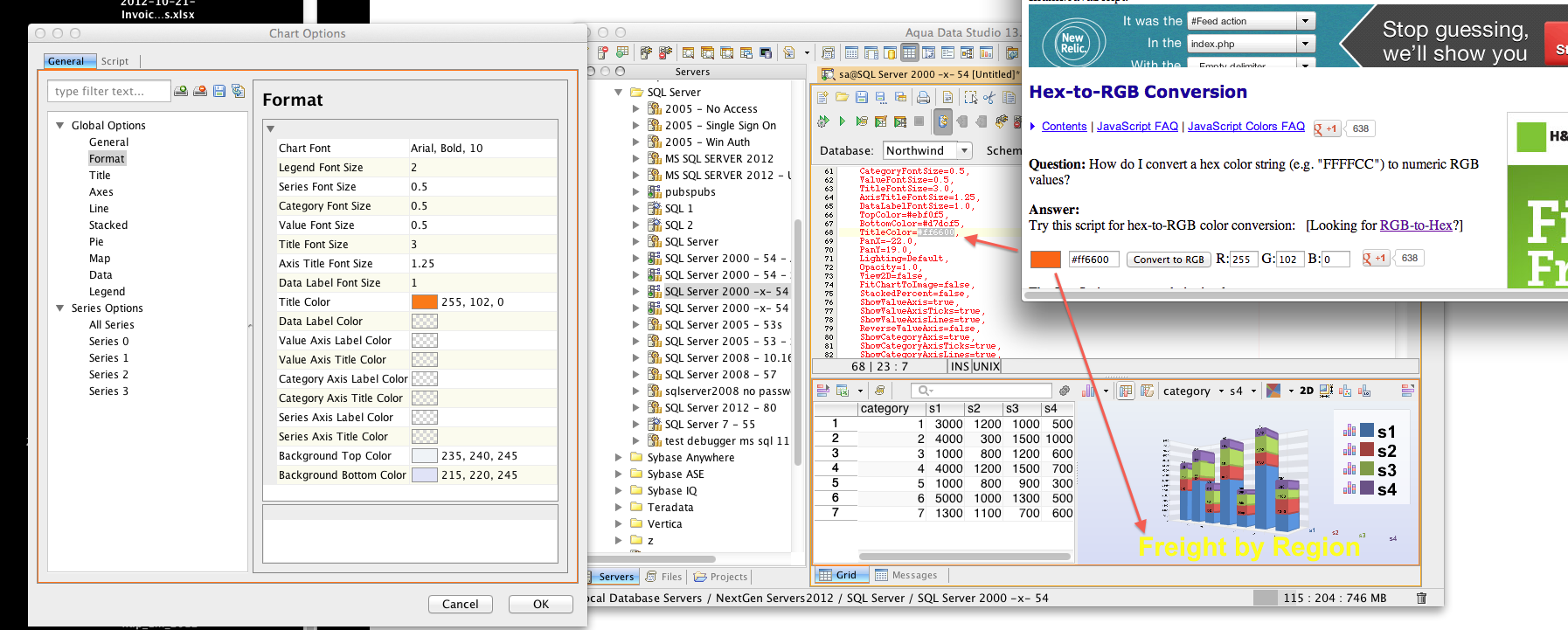
Task: Click the bar chart icon in the results toolbar
Action: pos(1088,391)
